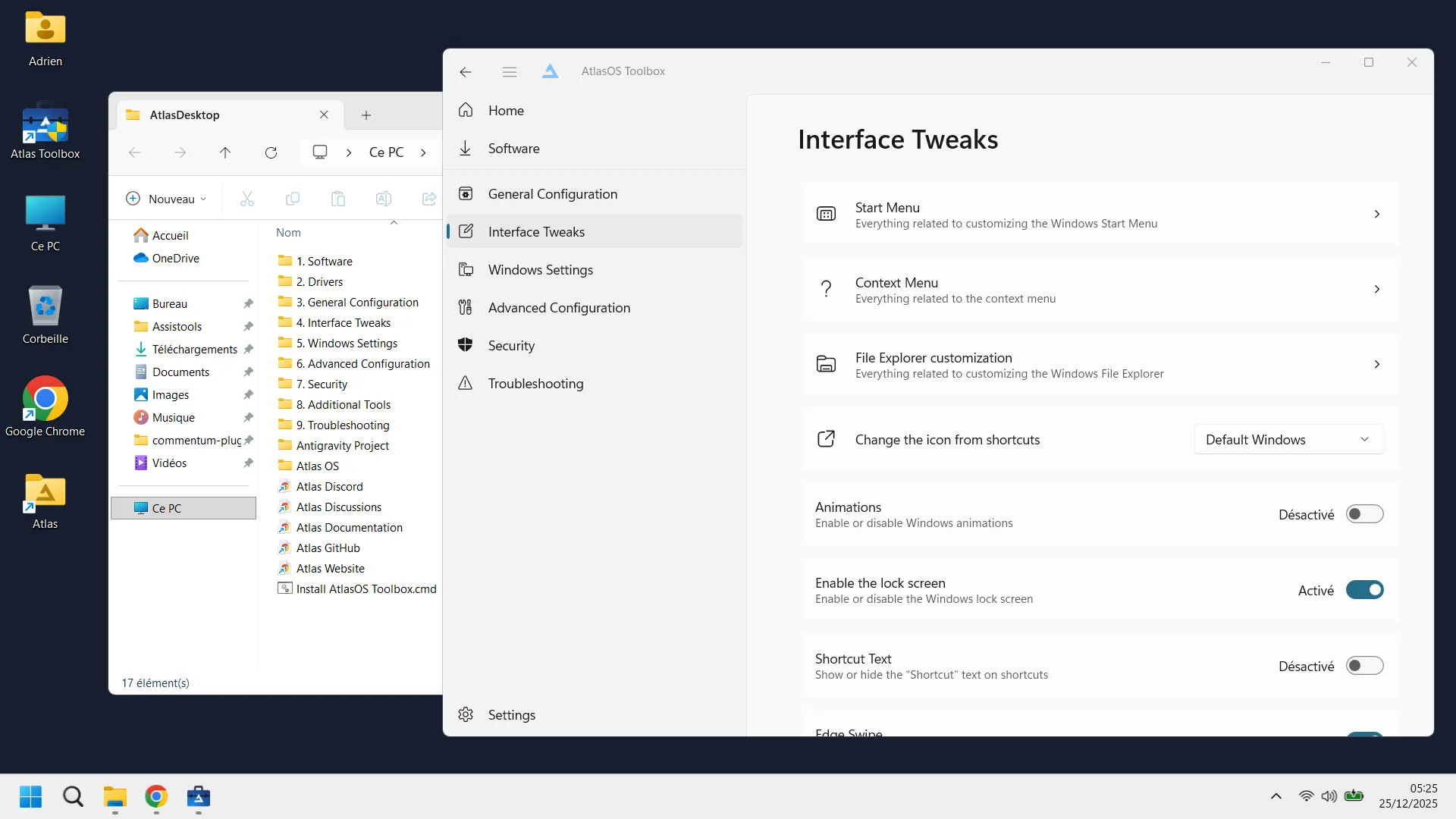Screen dimensions: 1456x819
Task: Go back in AtlasOS Toolbox
Action: pyautogui.click(x=465, y=72)
